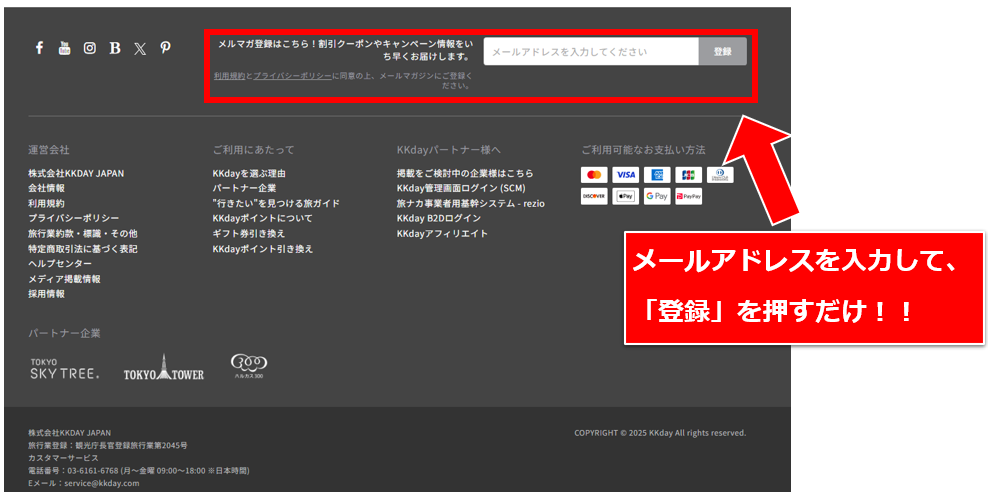Viewport: 988px width, 492px height.
Task: Click the Tokyo Skytree partner logo
Action: coord(64,369)
